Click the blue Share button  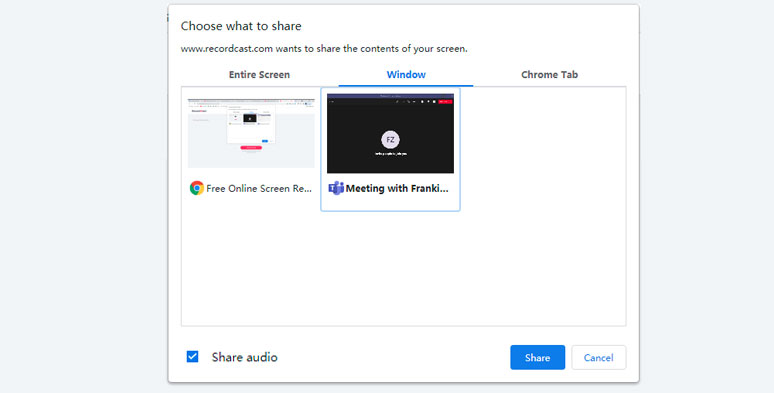pyautogui.click(x=538, y=357)
